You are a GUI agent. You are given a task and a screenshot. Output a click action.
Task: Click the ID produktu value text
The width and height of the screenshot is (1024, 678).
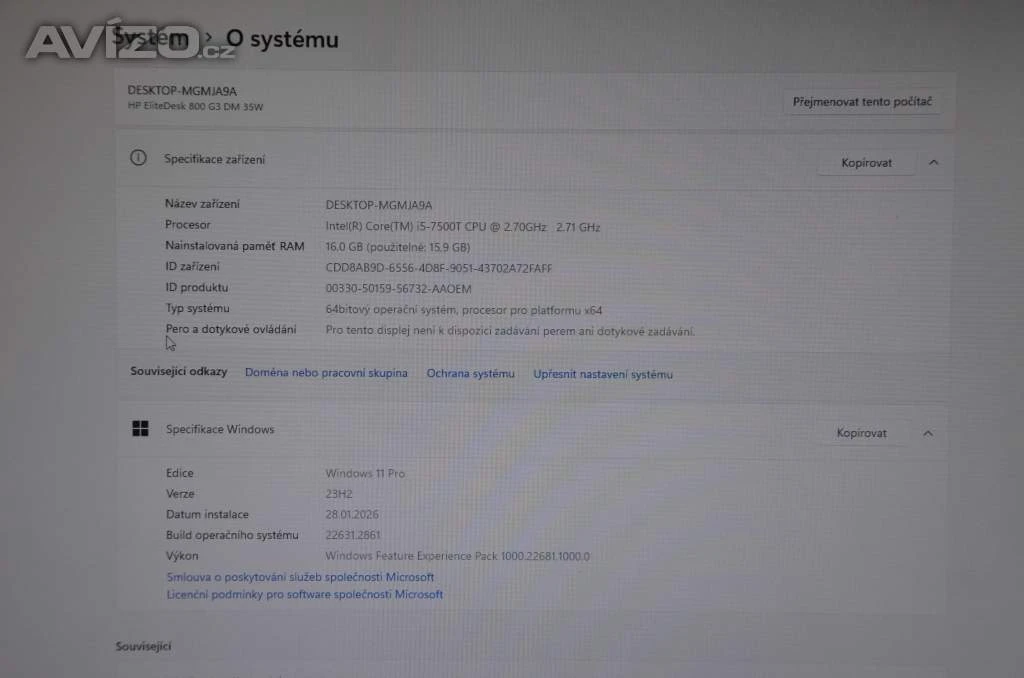click(x=398, y=289)
